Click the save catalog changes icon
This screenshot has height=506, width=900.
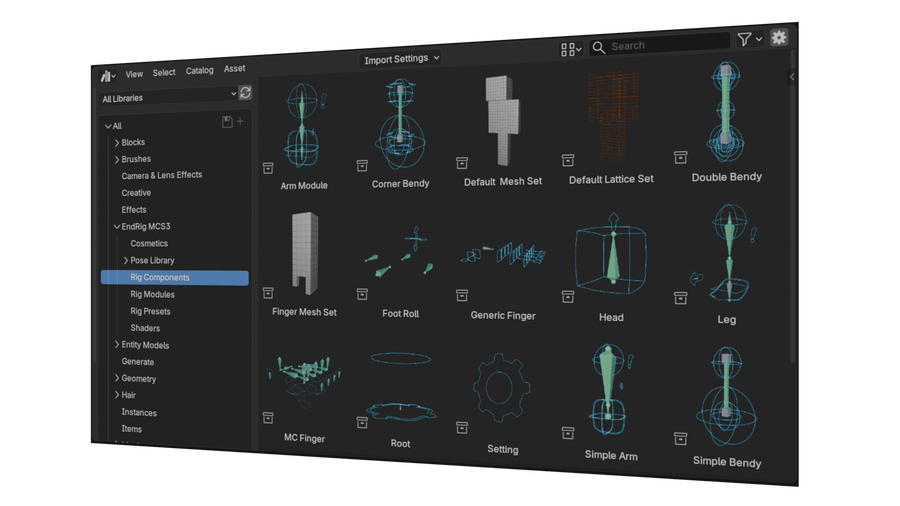[227, 122]
